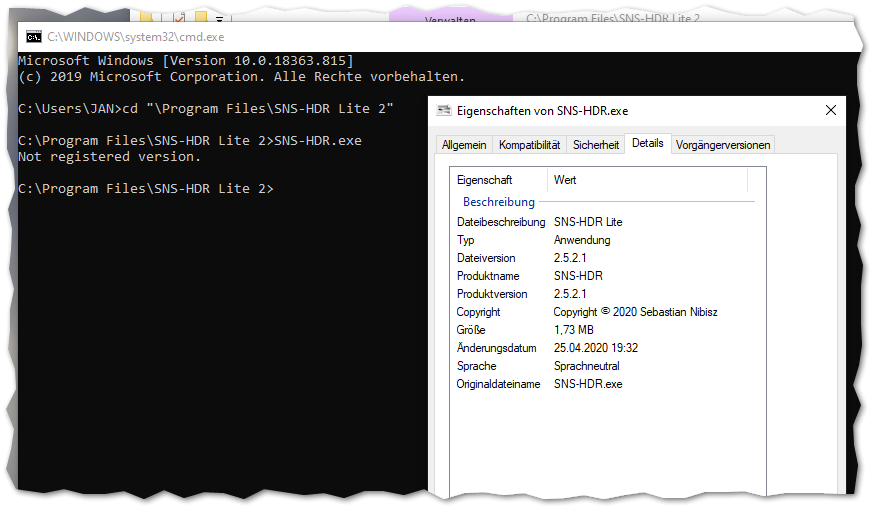The height and width of the screenshot is (509, 873).
Task: Select the Größe property label
Action: coord(471,330)
